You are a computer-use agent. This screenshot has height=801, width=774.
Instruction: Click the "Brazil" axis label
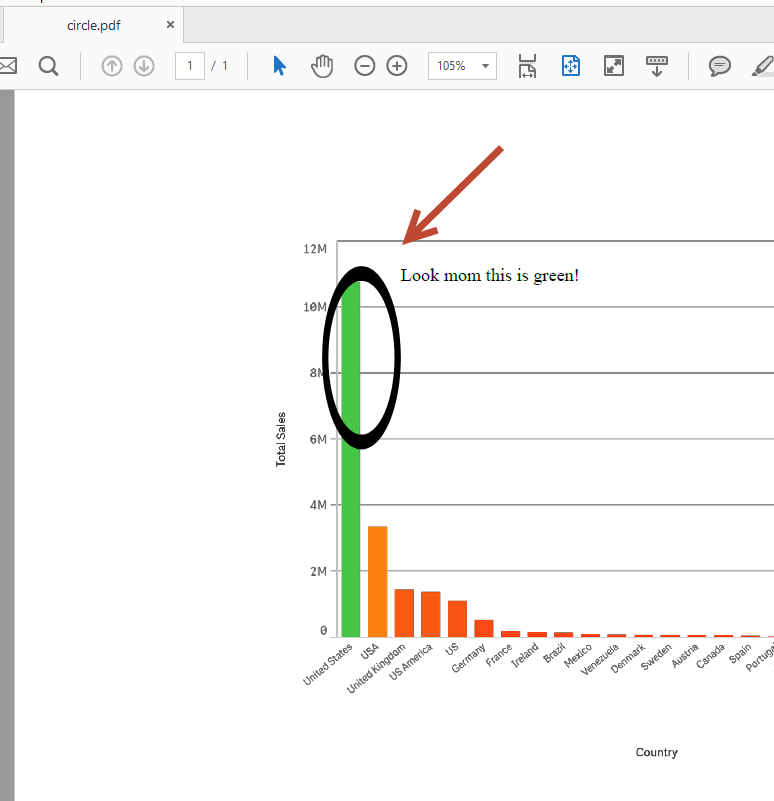coord(554,653)
